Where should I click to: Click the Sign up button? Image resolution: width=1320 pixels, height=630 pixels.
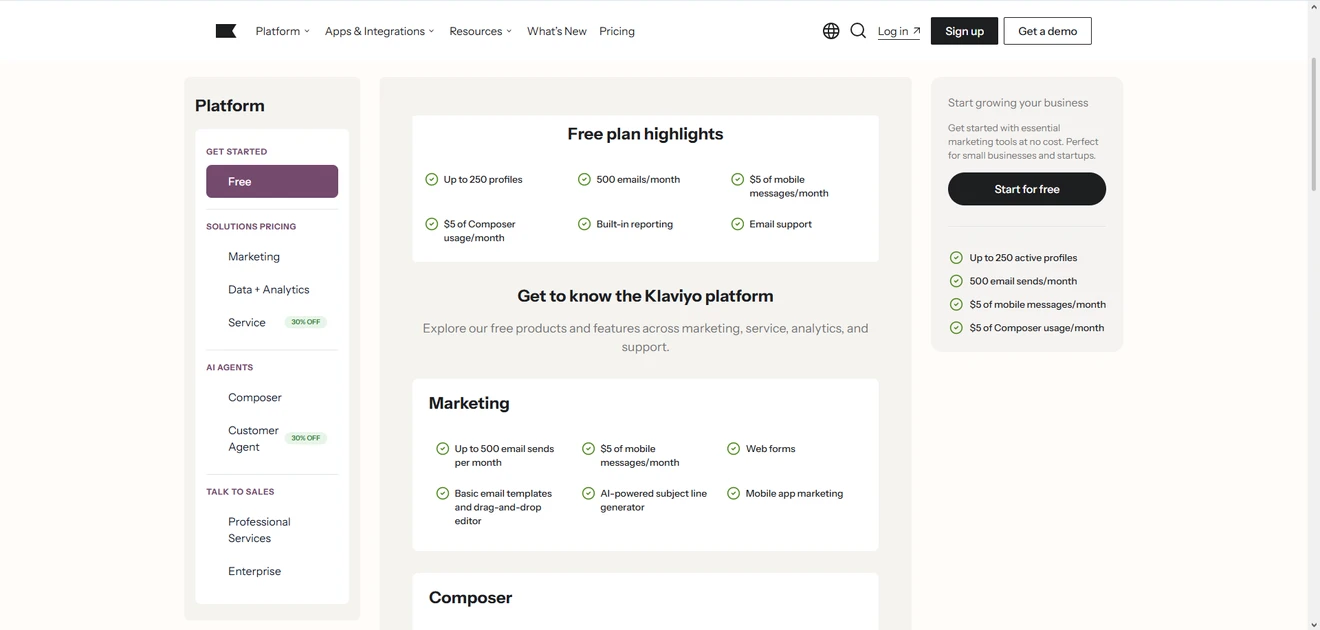964,31
